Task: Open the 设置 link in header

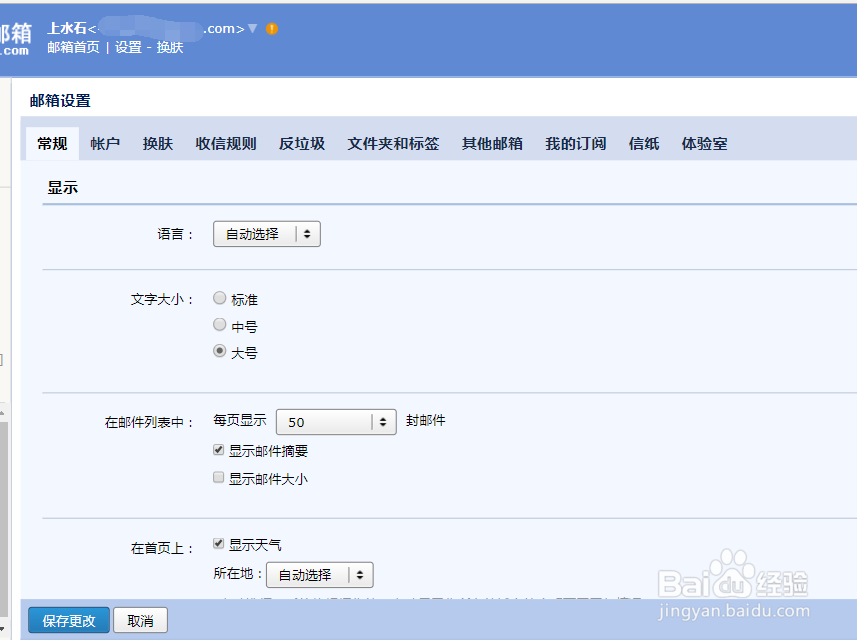Action: [128, 48]
